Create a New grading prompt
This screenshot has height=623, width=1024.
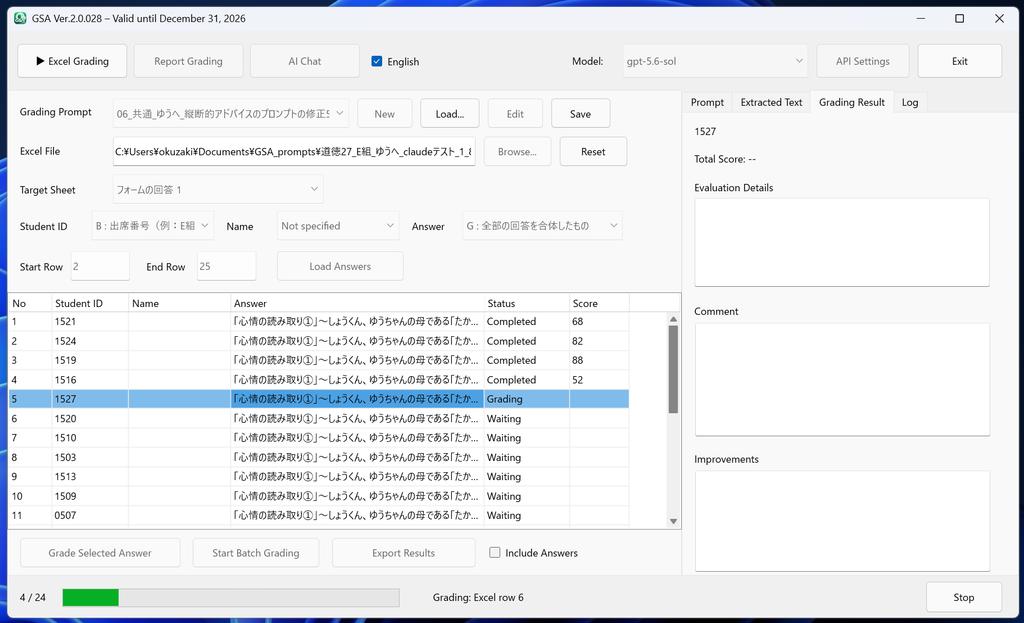tap(385, 114)
